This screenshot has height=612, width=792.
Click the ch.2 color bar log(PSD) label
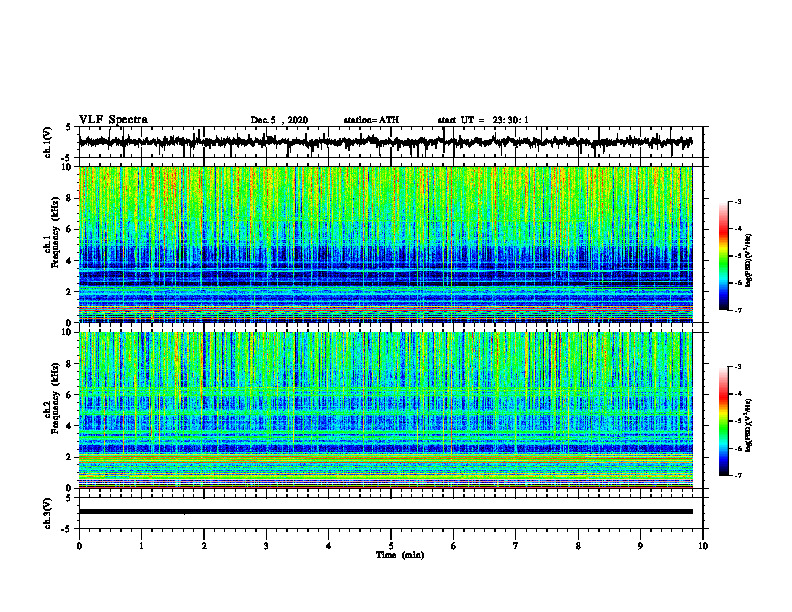(x=749, y=425)
